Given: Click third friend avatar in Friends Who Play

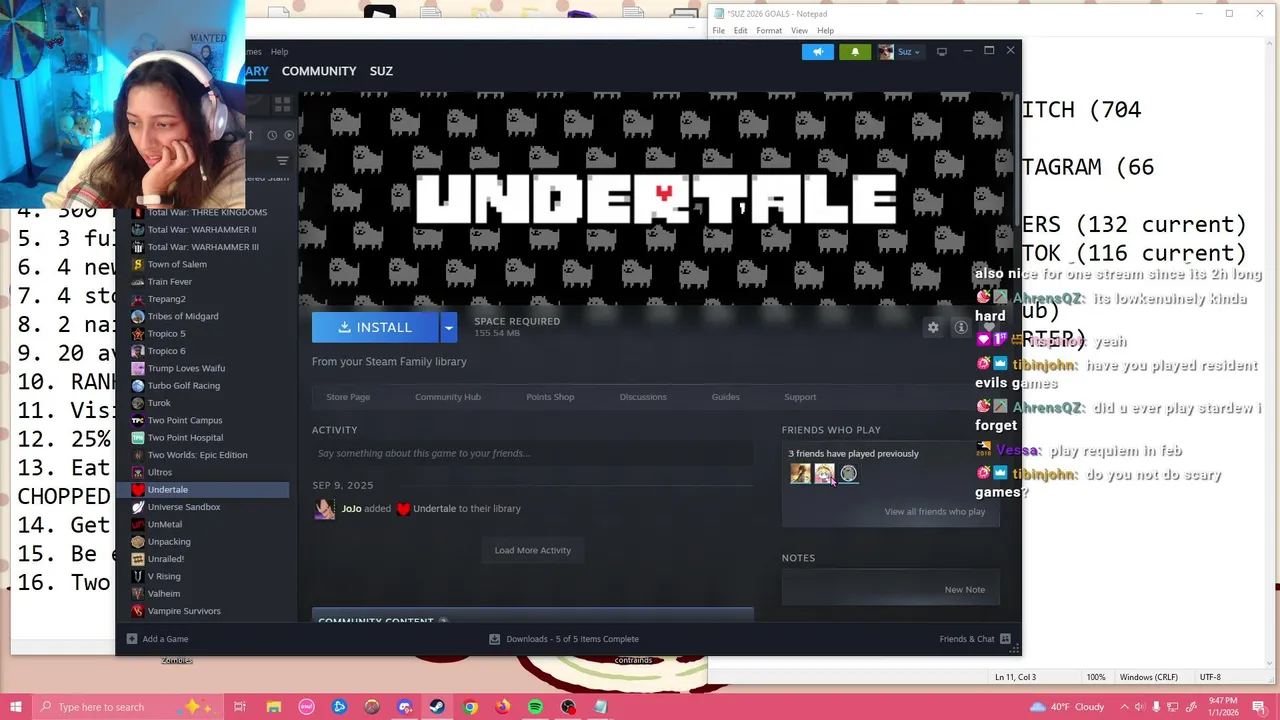Looking at the screenshot, I should point(848,474).
